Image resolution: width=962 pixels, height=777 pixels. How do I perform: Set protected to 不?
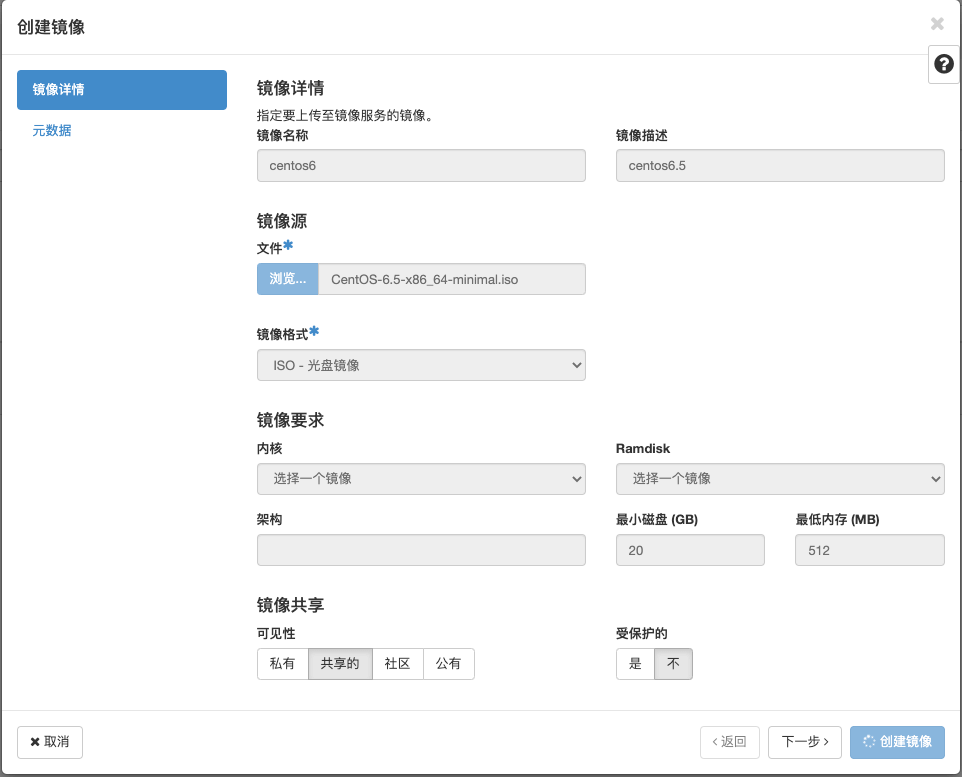click(674, 663)
